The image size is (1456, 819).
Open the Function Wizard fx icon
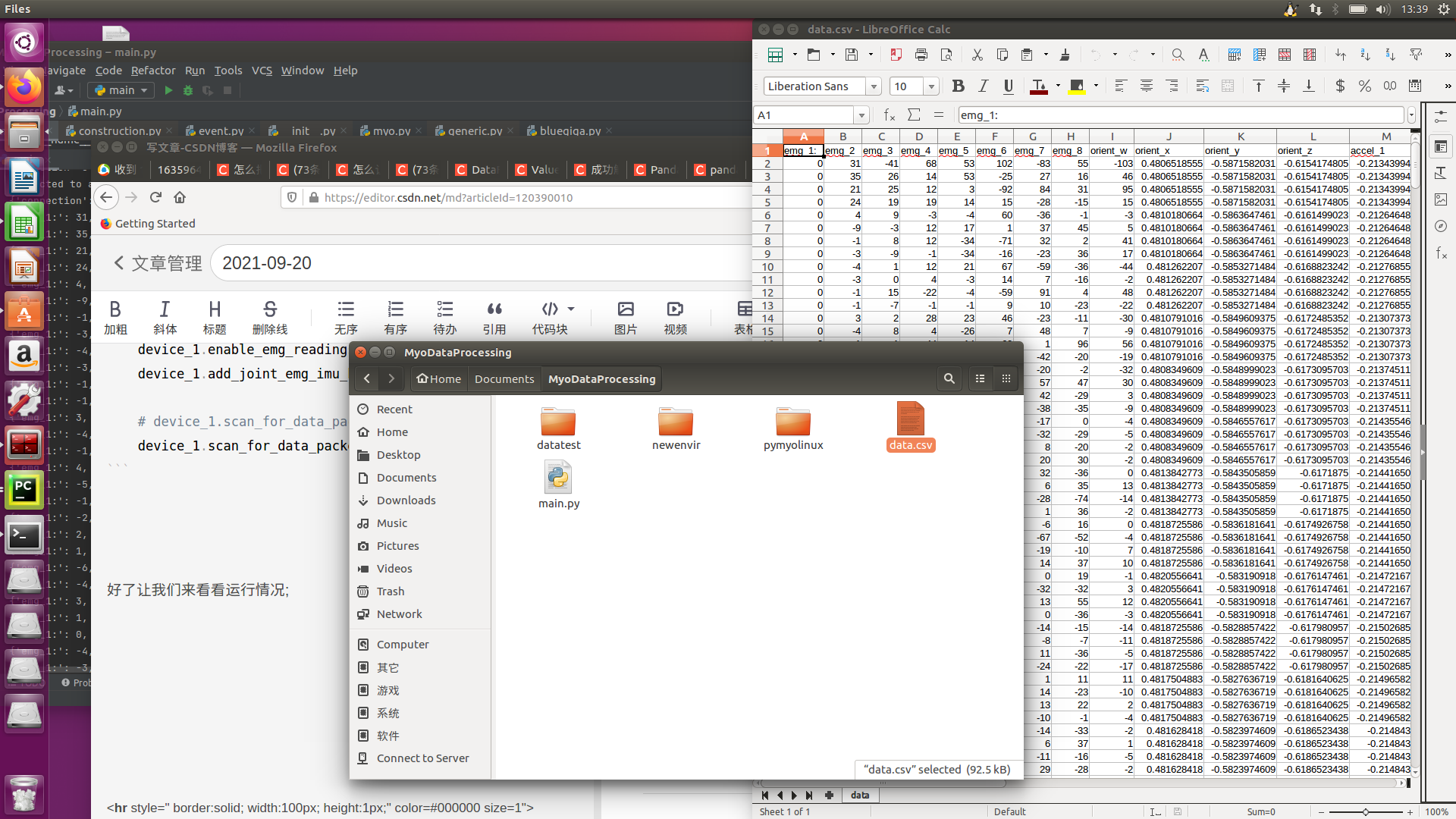click(890, 115)
